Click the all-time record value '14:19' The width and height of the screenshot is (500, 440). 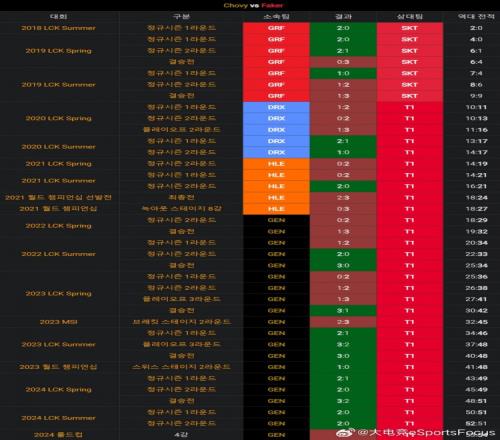coord(476,164)
